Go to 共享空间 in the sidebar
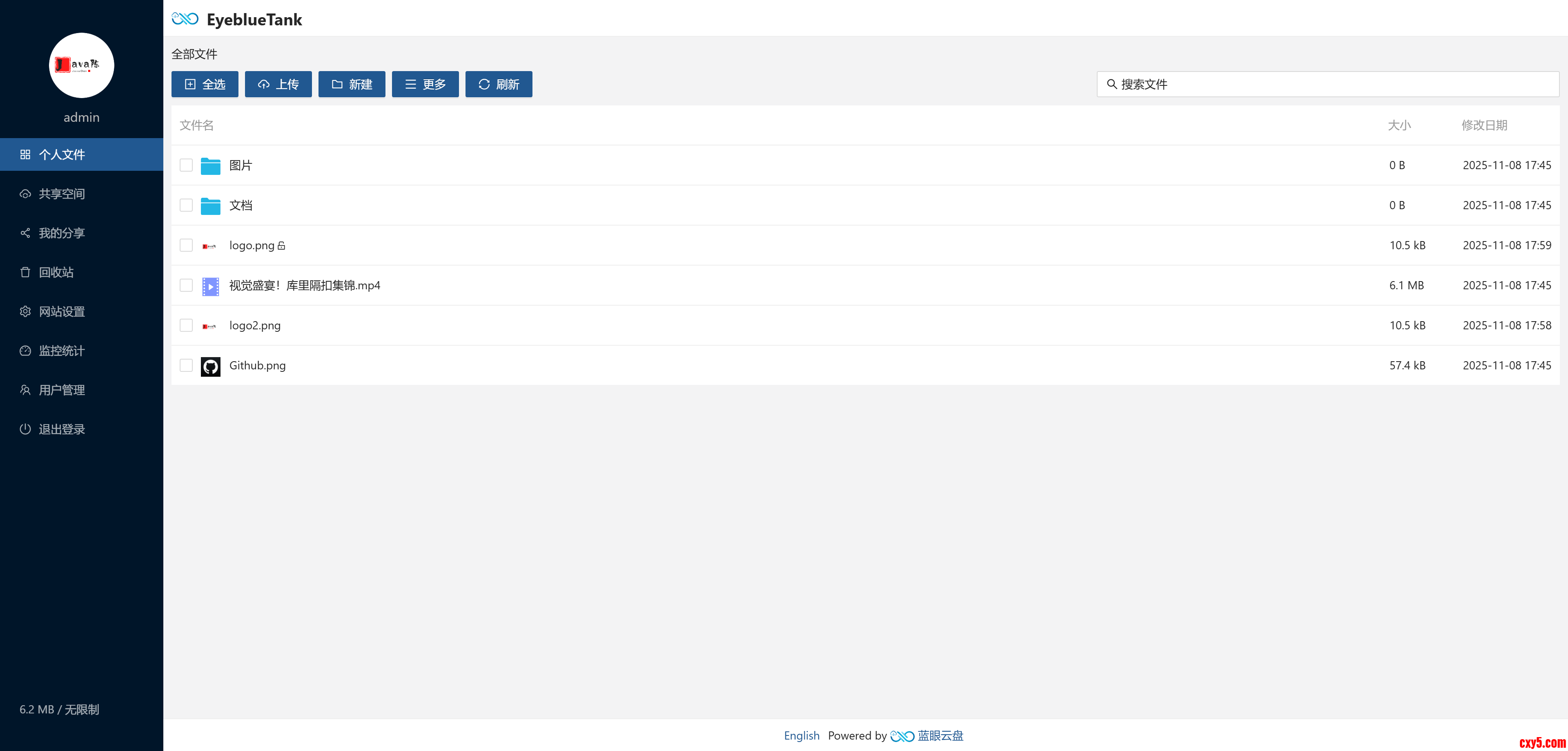Image resolution: width=1568 pixels, height=751 pixels. pyautogui.click(x=62, y=194)
